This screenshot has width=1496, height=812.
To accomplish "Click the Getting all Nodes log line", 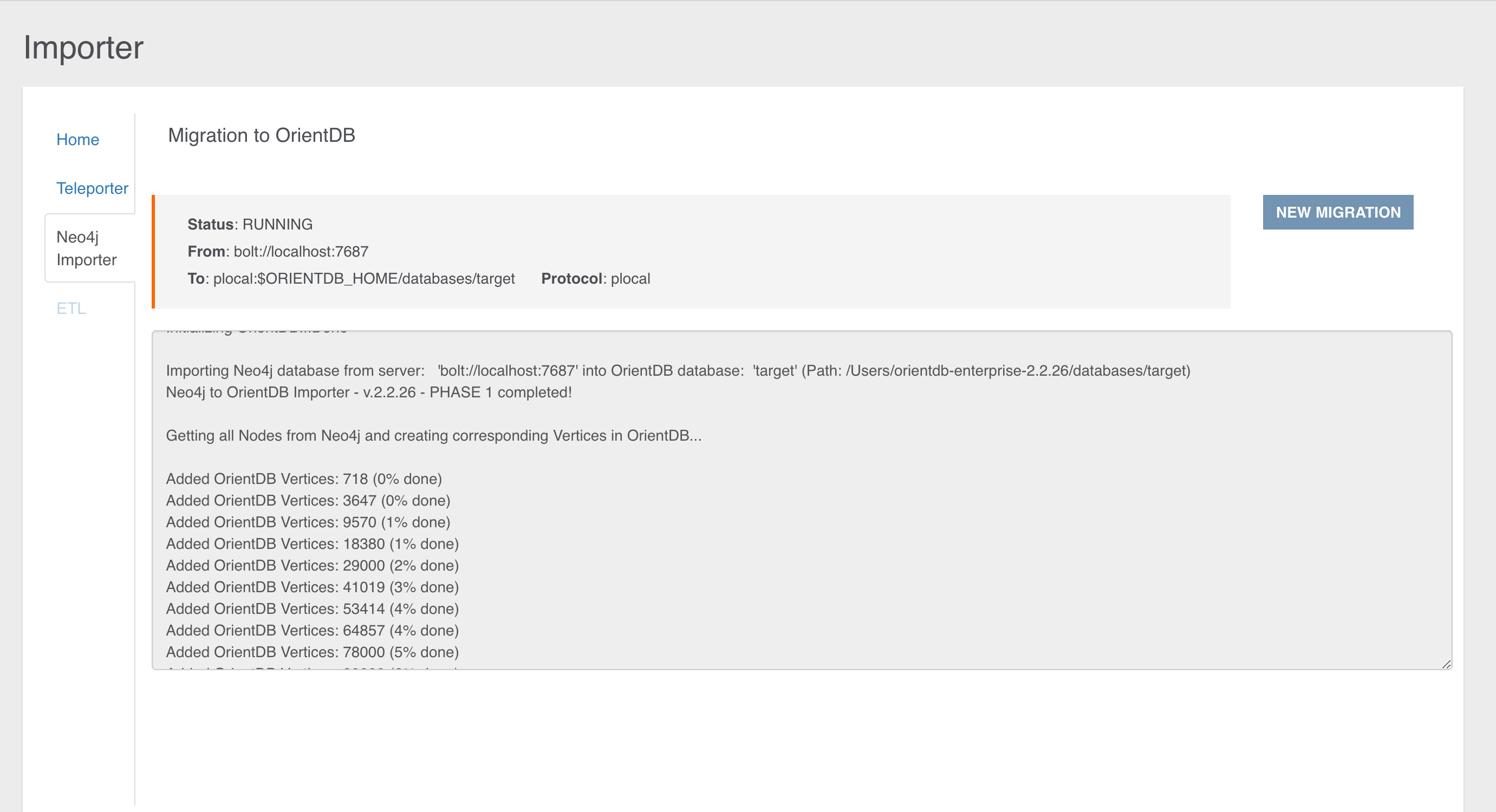I will pos(433,436).
